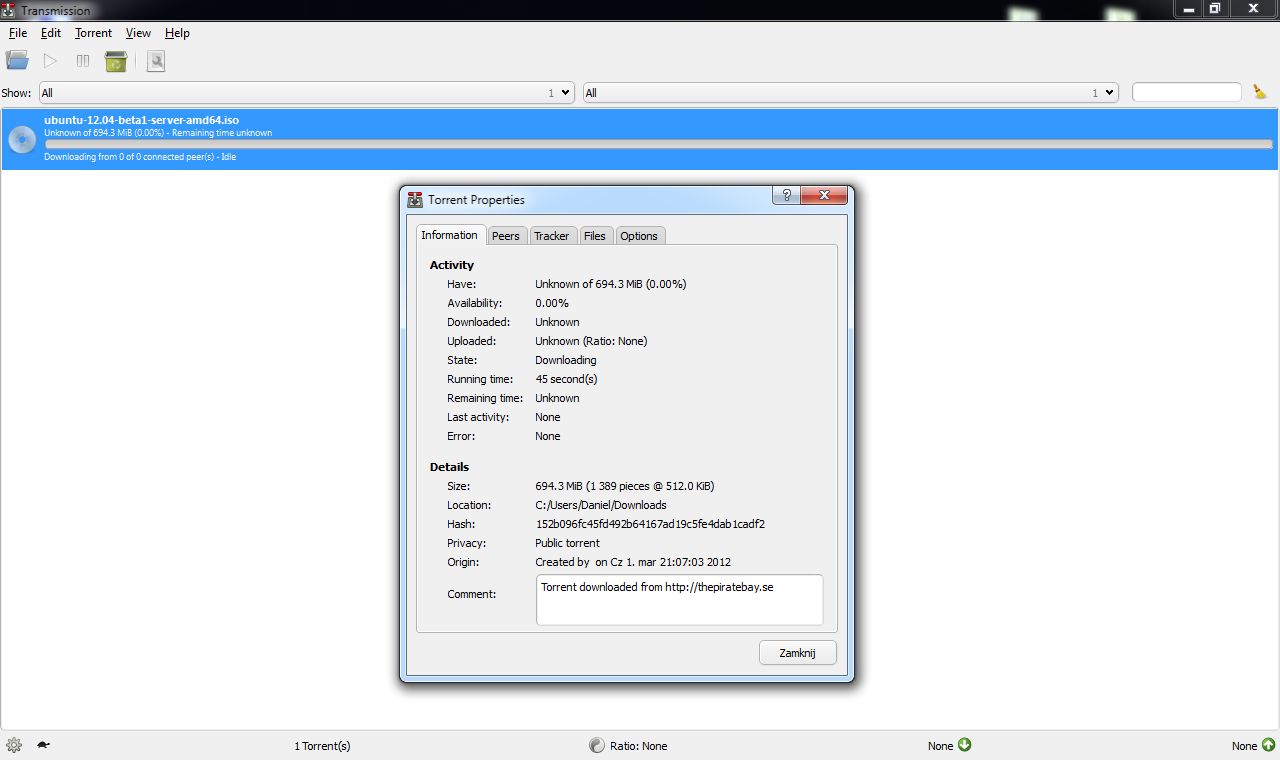
Task: Switch to the Information tab
Action: pos(450,235)
